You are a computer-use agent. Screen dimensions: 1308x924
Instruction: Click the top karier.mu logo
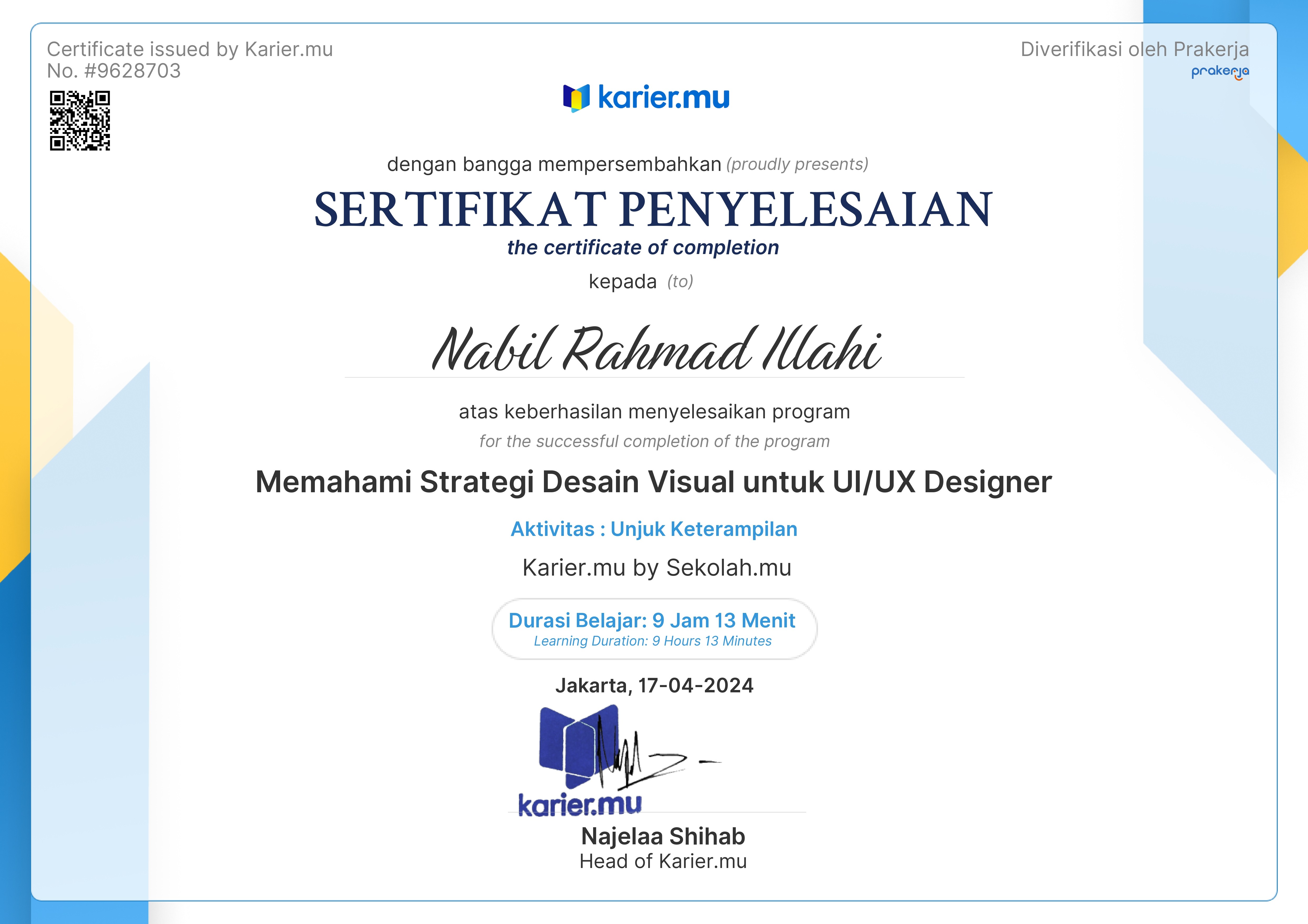646,97
